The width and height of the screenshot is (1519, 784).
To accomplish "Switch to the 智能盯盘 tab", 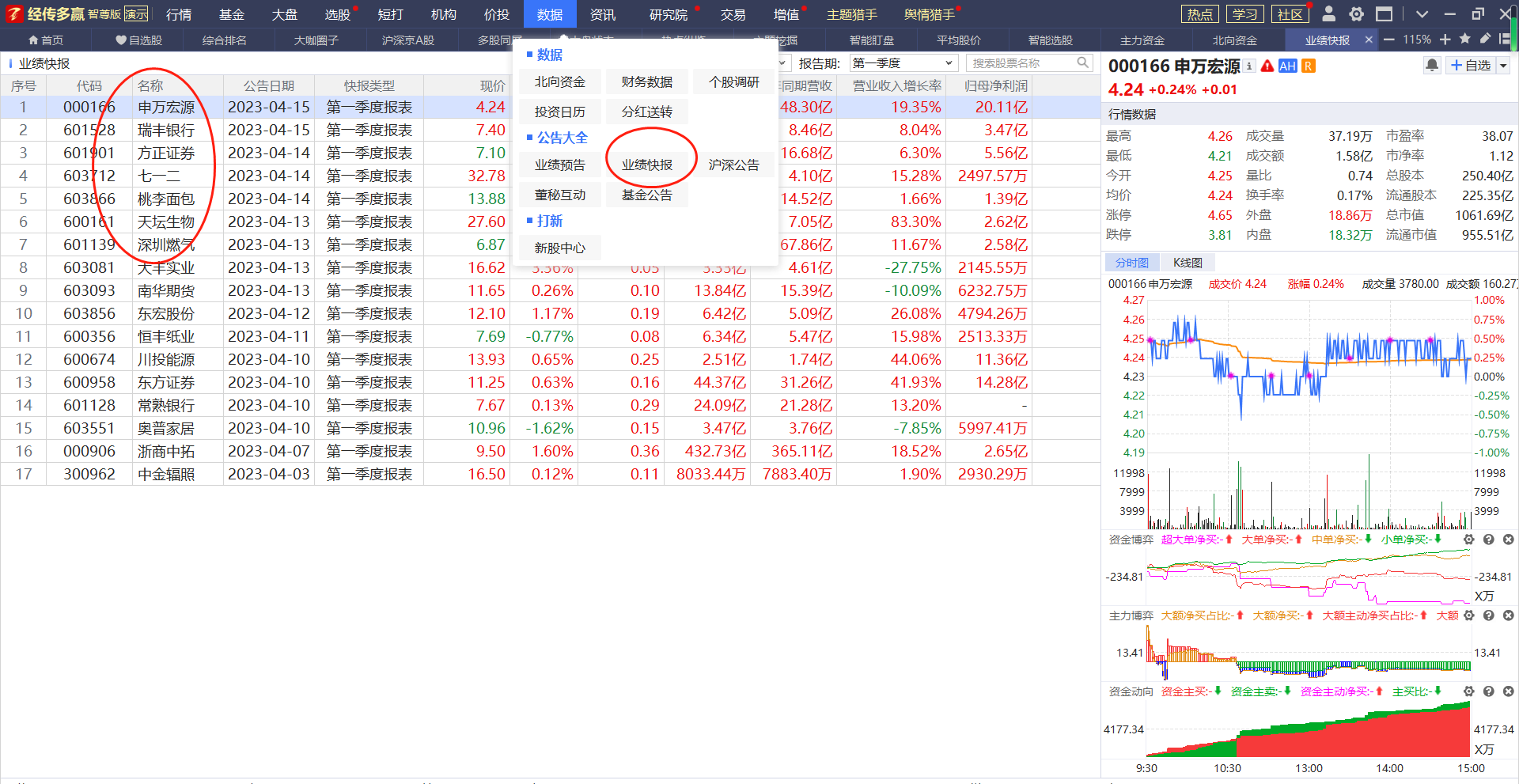I will 872,40.
